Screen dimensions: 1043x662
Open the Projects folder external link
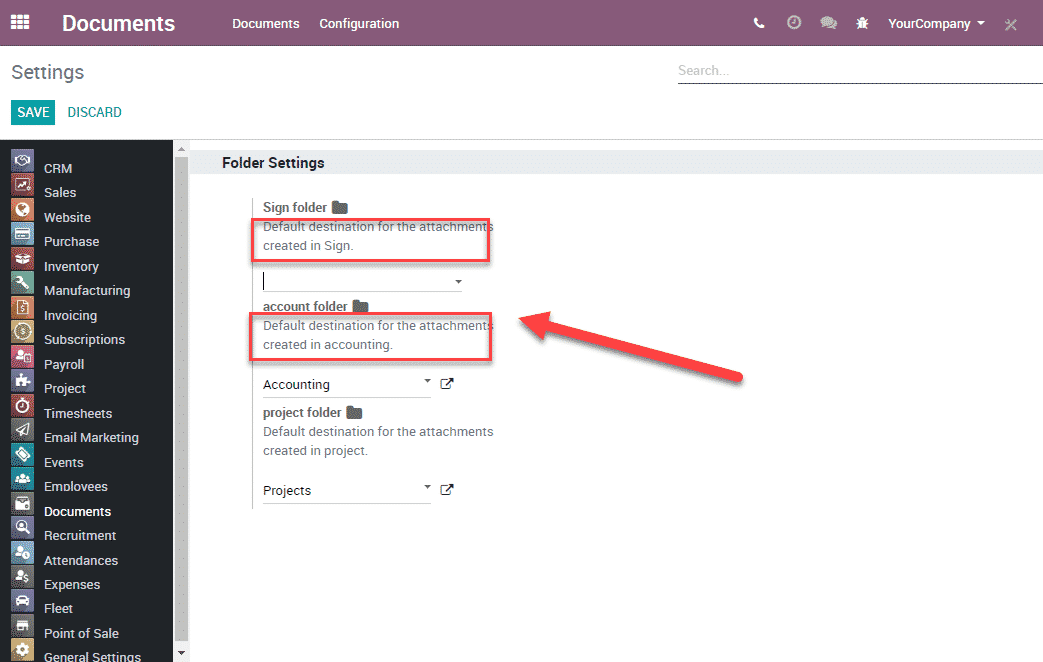447,490
